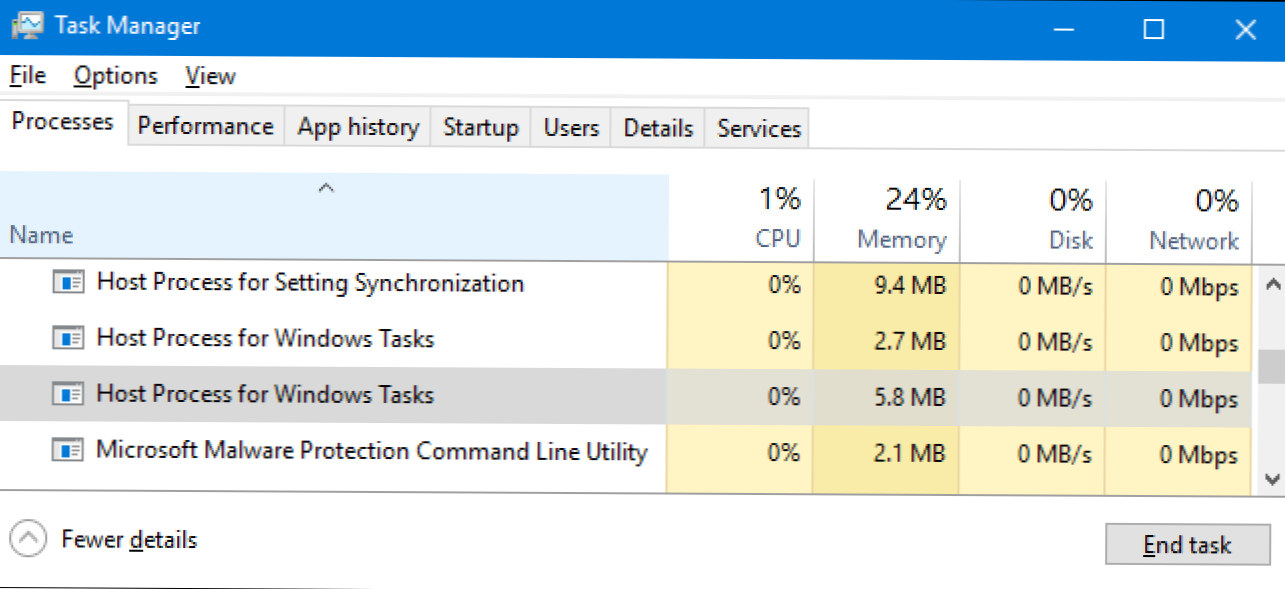Open the Startup tab
This screenshot has width=1285, height=589.
point(481,128)
